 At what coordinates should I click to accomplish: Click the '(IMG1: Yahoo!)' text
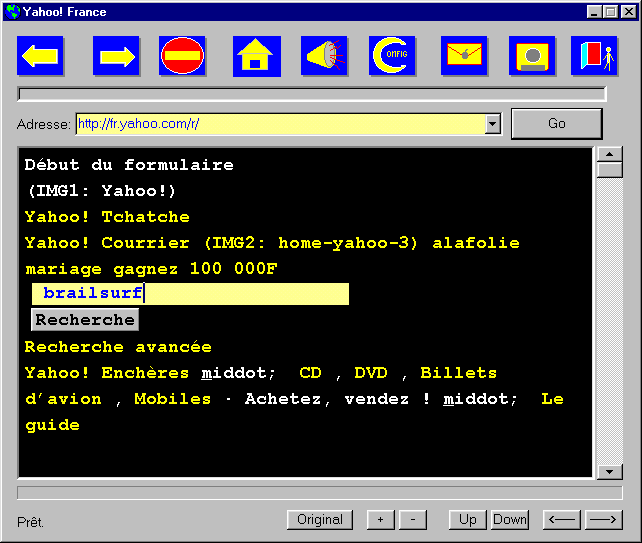tap(102, 191)
